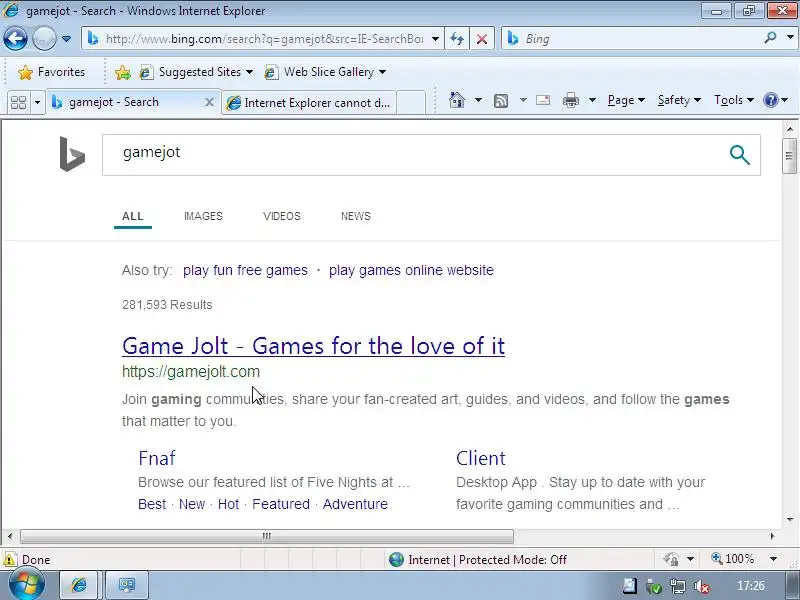
Task: Click the Refresh page icon
Action: pos(457,39)
